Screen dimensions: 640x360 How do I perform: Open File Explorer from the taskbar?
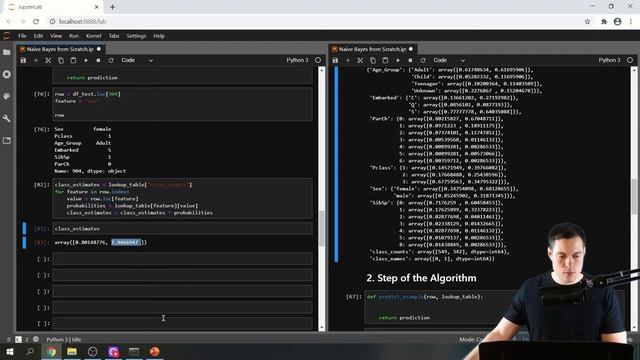[72, 351]
